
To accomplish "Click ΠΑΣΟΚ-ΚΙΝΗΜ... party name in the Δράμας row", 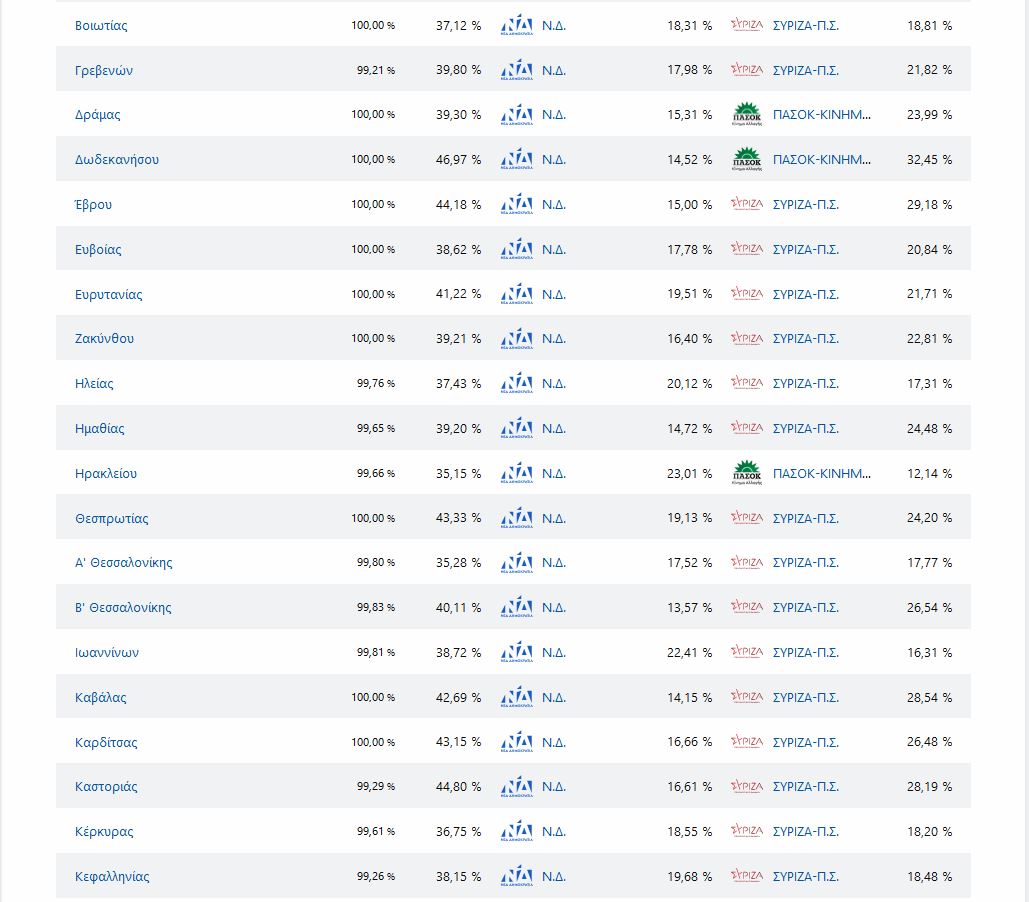I will [822, 115].
